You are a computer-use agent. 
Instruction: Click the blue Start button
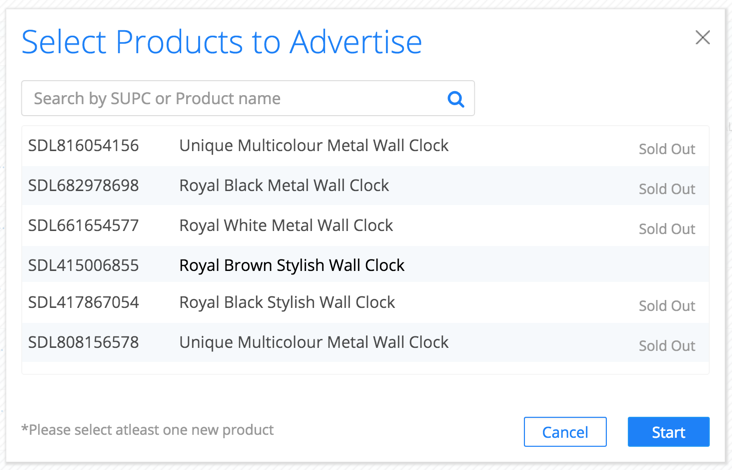(669, 432)
